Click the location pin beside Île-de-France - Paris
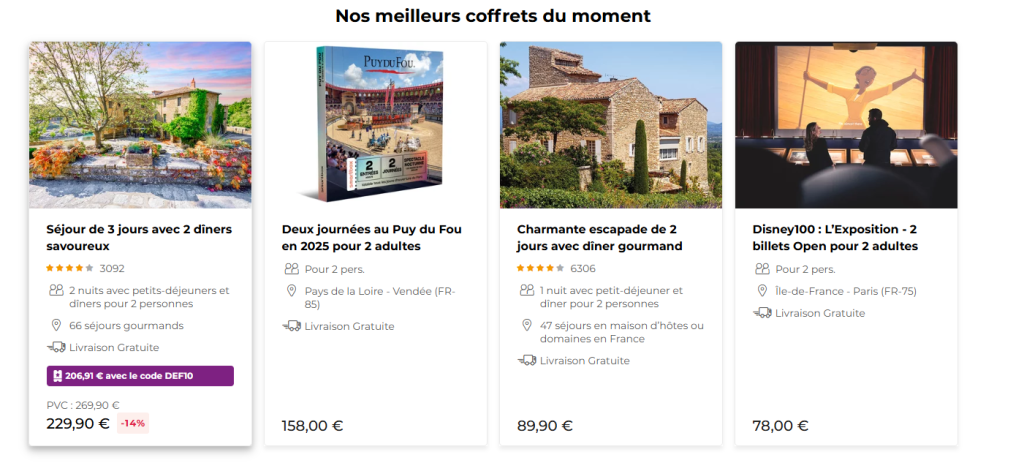Image resolution: width=1024 pixels, height=463 pixels. 762,291
